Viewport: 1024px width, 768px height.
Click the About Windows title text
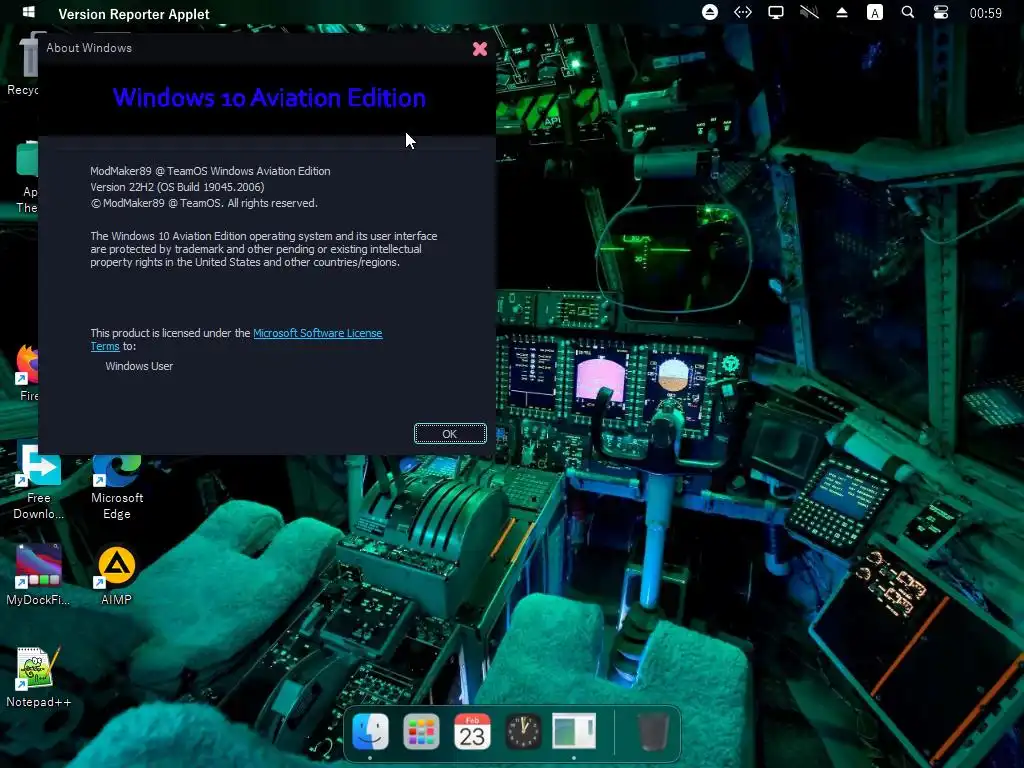[89, 48]
